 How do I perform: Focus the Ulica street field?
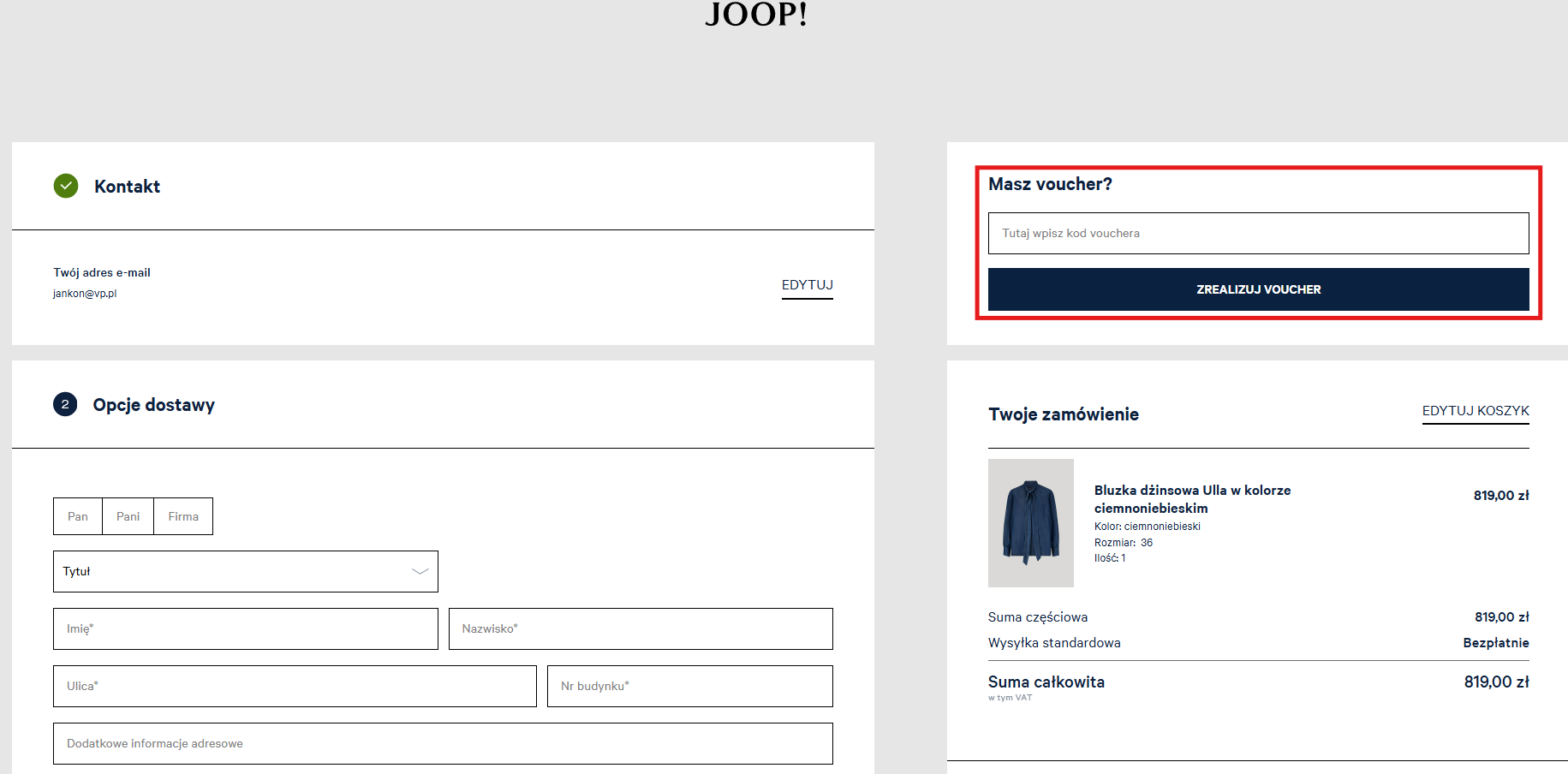click(x=295, y=687)
